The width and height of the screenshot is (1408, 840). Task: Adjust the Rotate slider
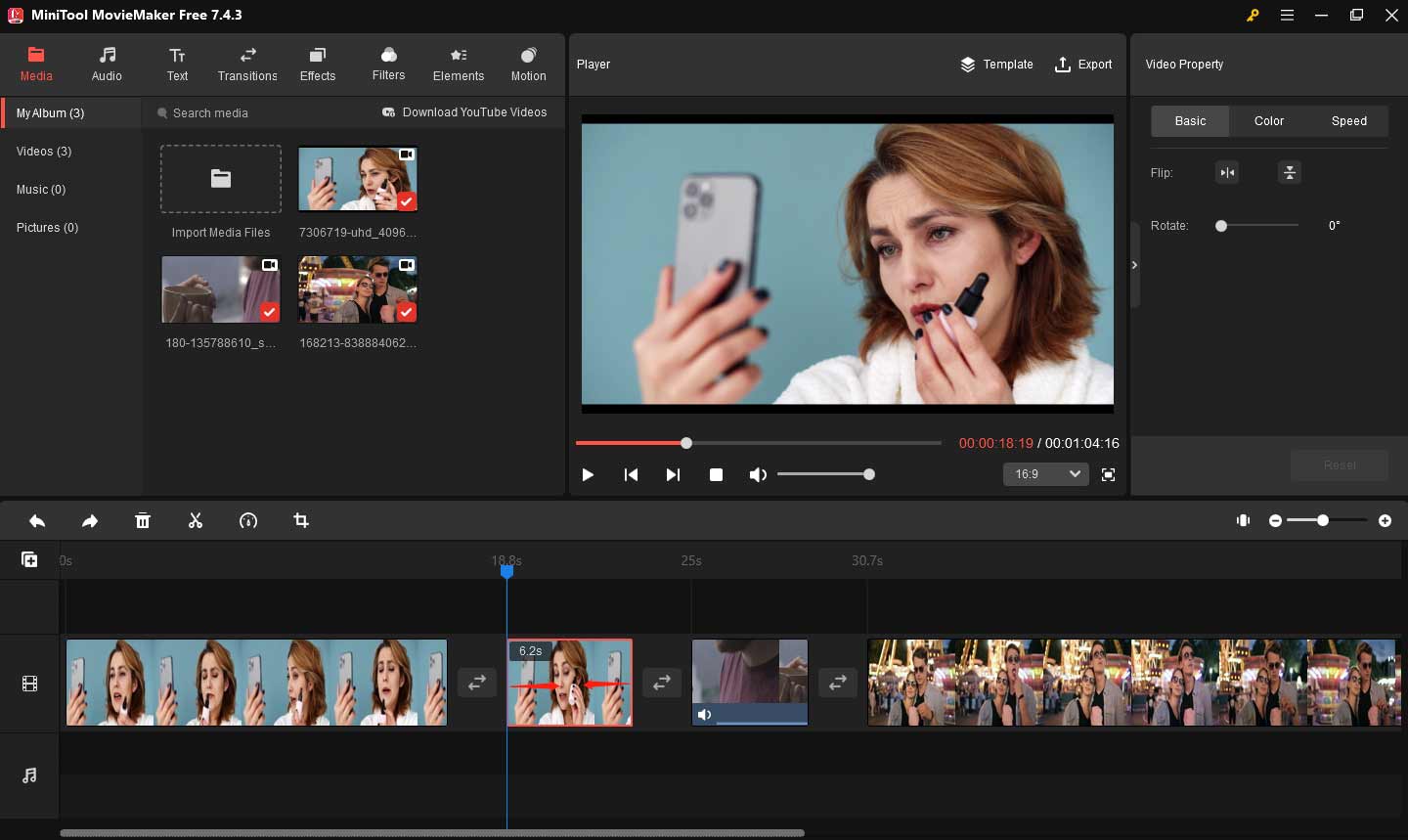[1220, 226]
